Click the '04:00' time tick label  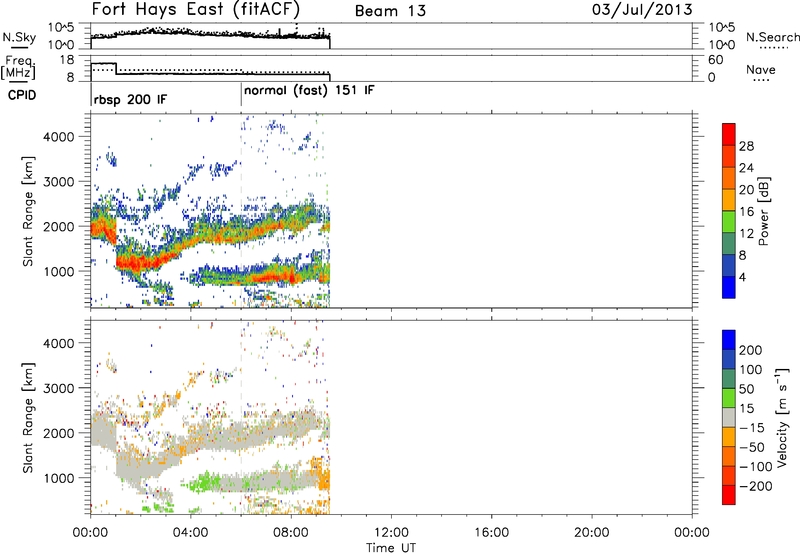pos(190,533)
